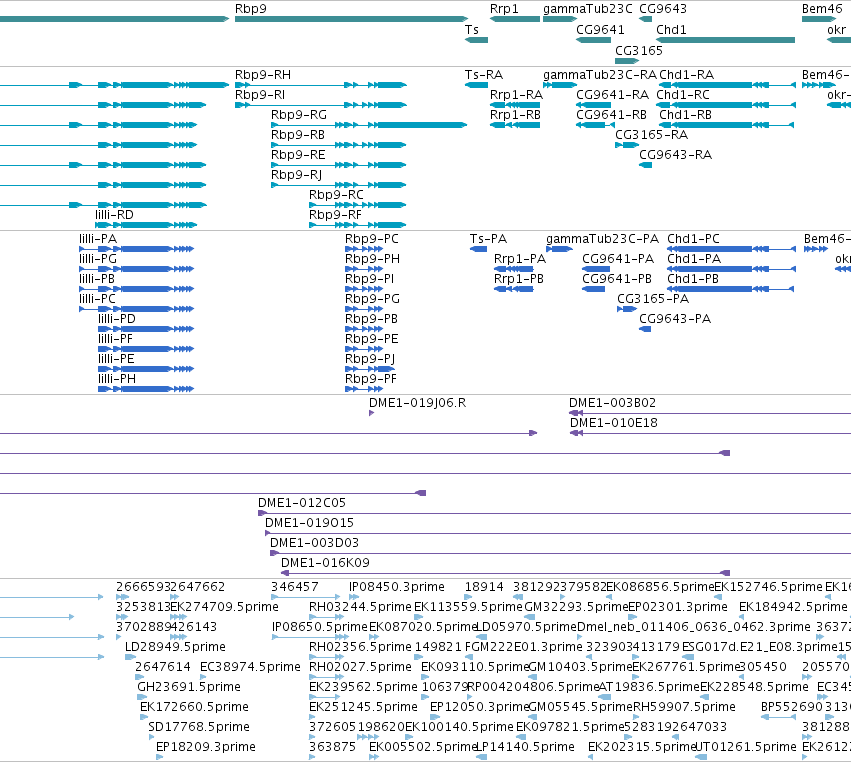Select protein Chd1-PC
851x762 pixels.
[731, 249]
